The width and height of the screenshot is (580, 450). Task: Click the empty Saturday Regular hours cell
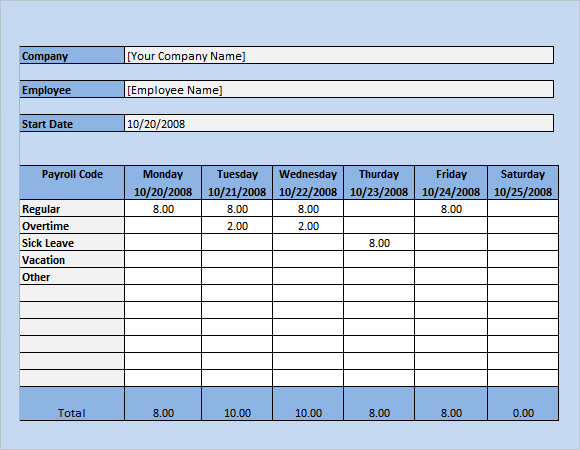(x=523, y=209)
